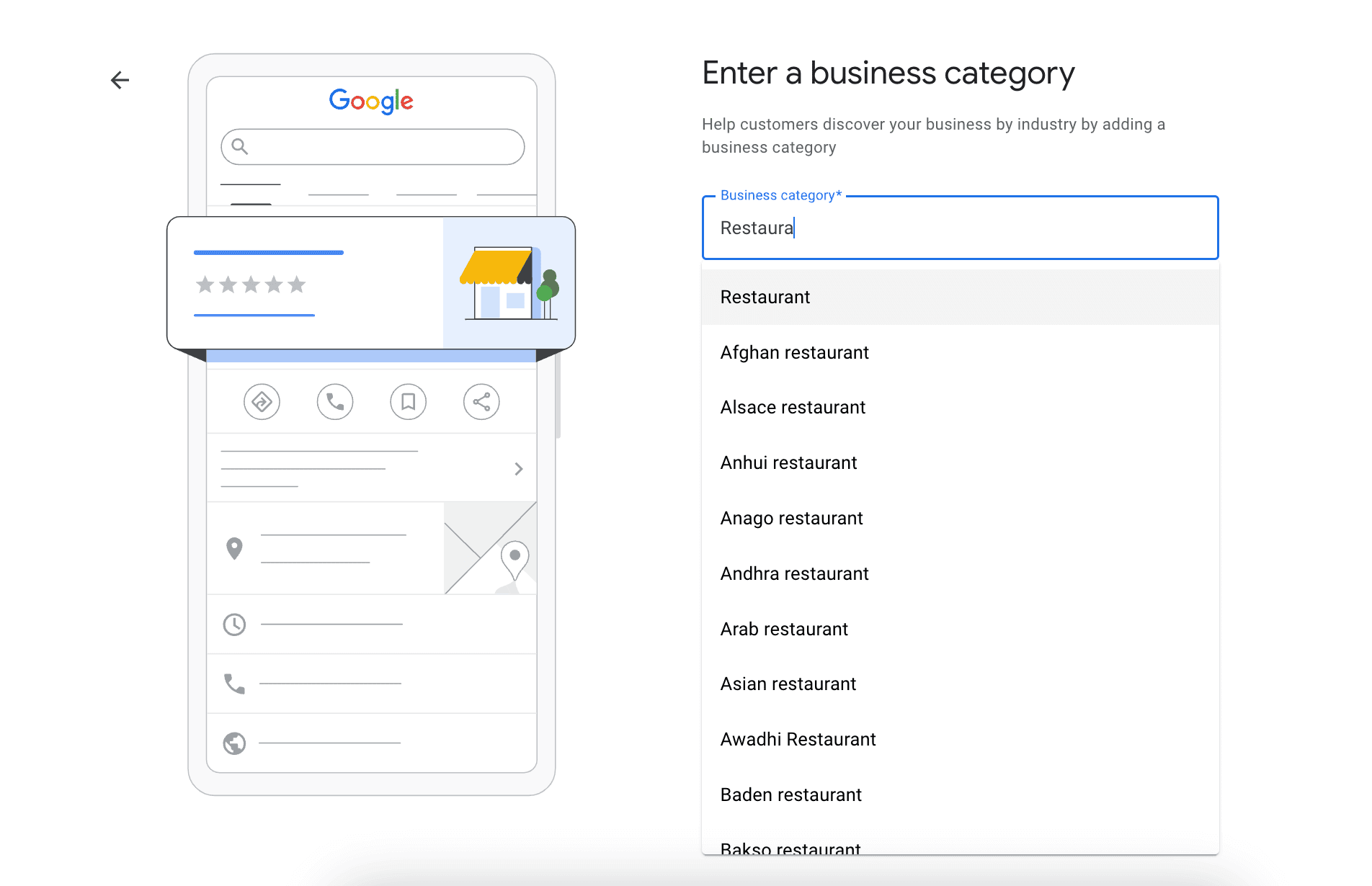Click the phone number icon in the mockup

tap(233, 684)
